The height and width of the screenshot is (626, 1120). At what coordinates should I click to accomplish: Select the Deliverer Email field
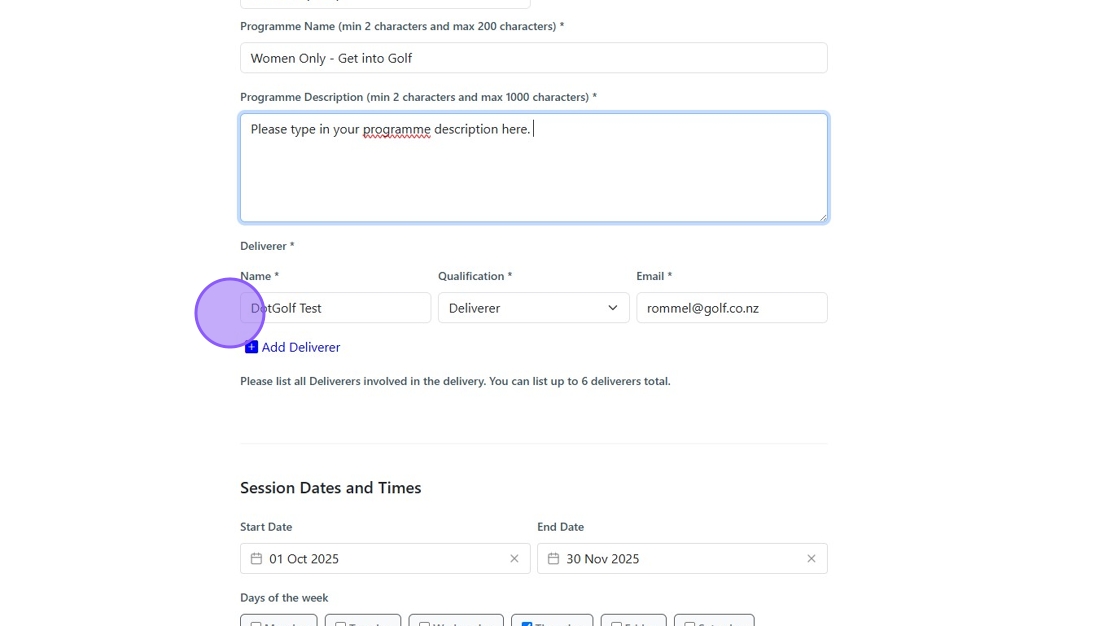pos(731,308)
